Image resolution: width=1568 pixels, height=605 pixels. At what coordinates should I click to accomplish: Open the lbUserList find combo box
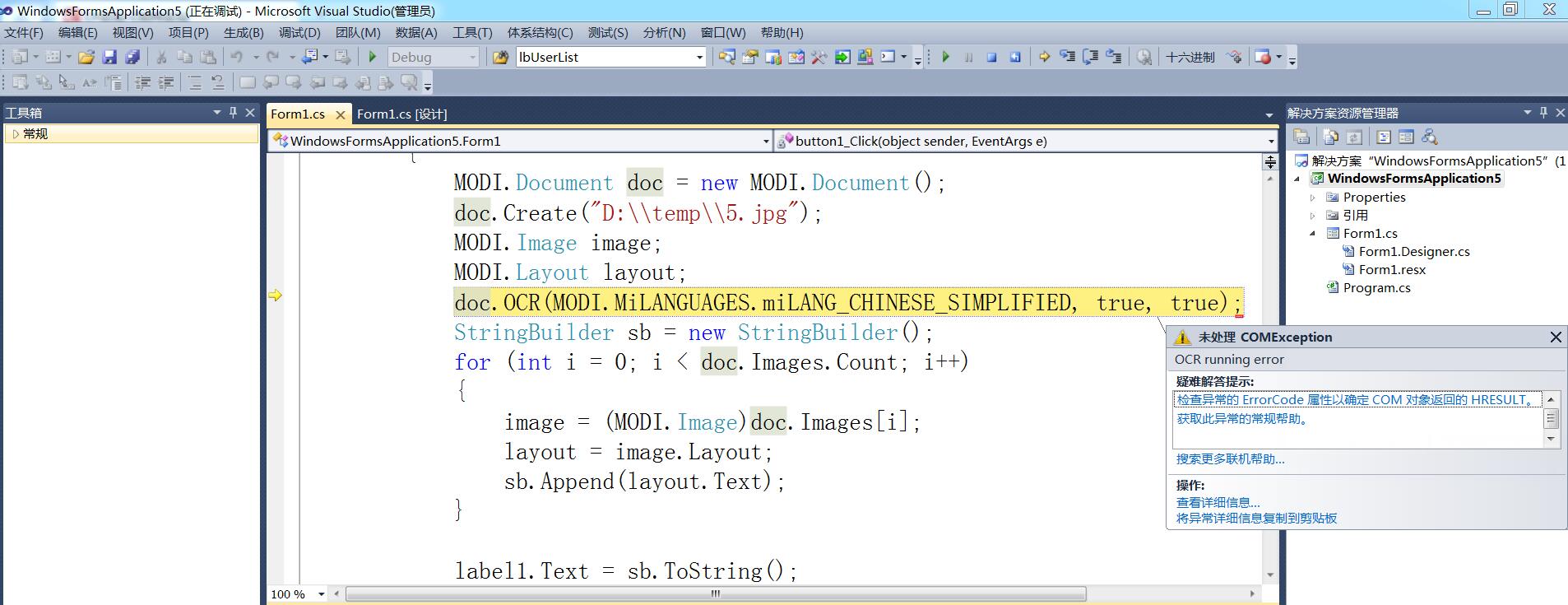(x=699, y=57)
